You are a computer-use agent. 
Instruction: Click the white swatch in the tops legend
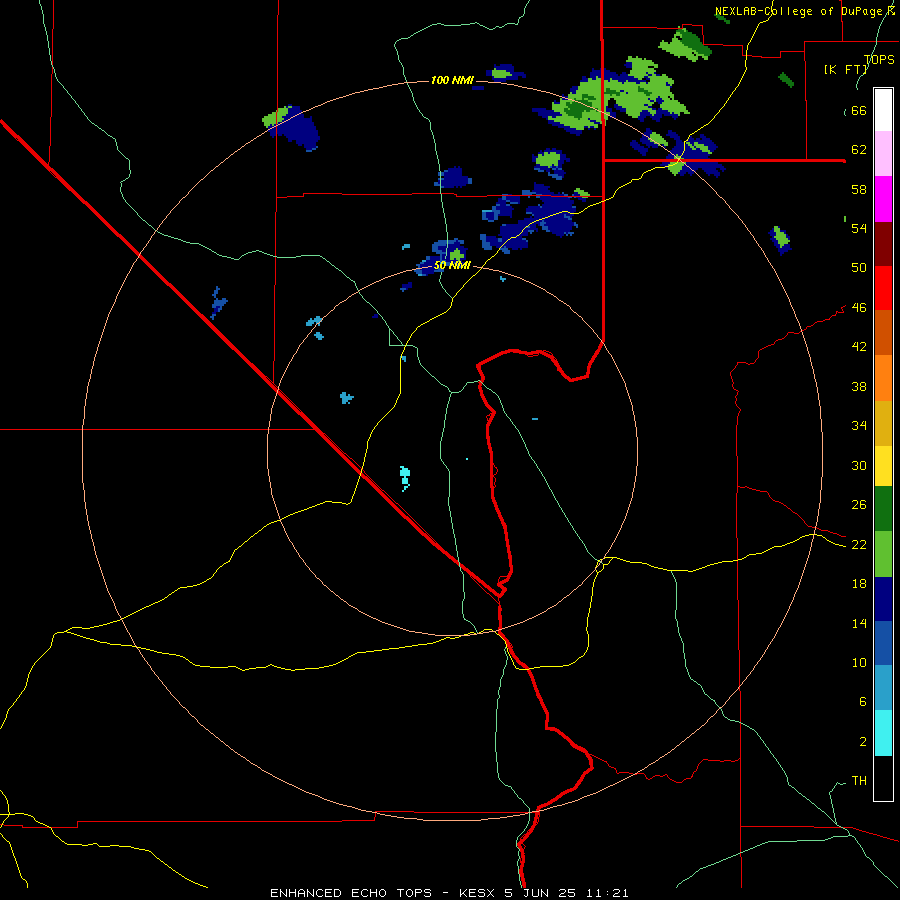point(883,110)
